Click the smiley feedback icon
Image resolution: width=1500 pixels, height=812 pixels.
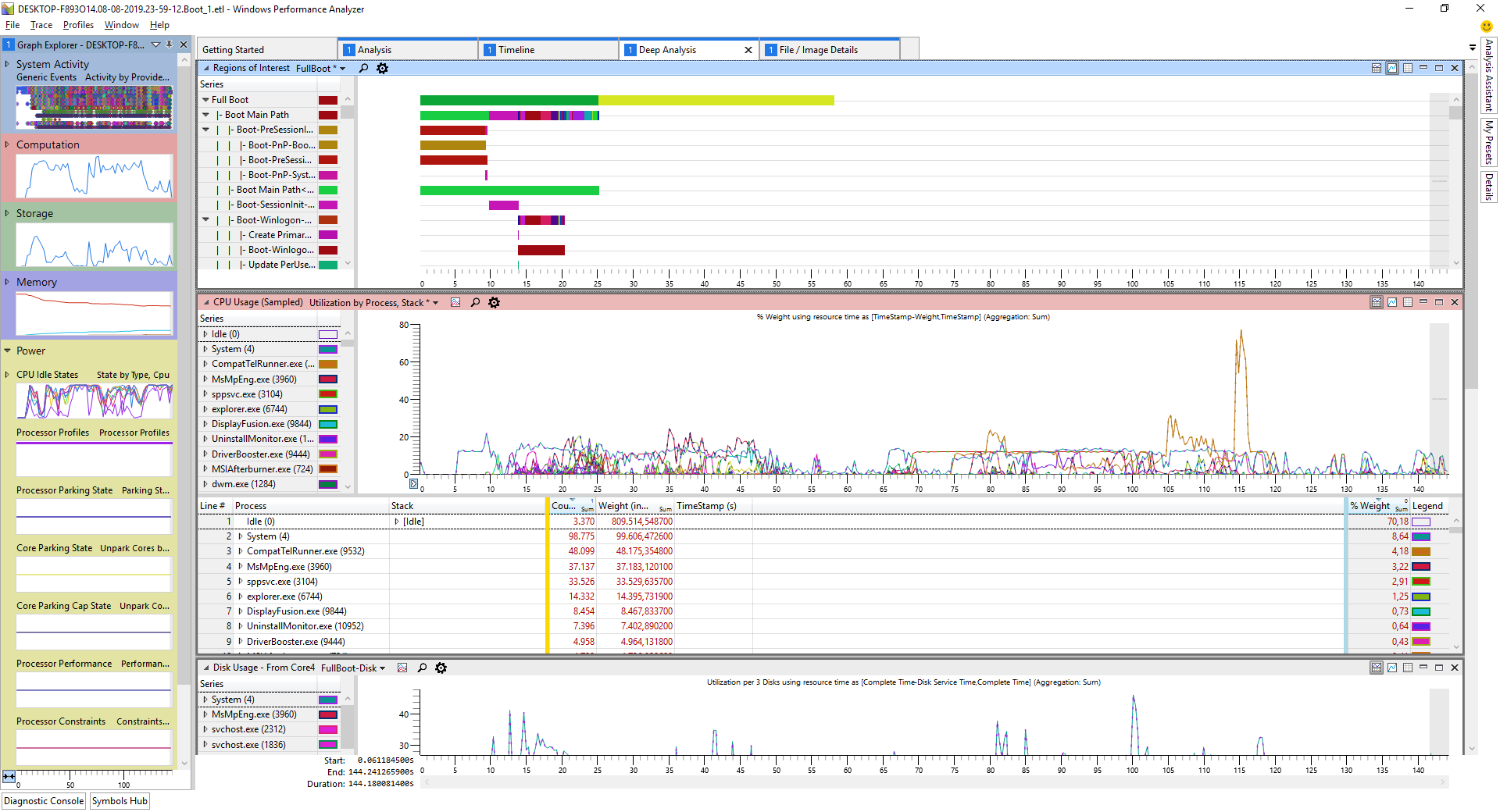tap(1486, 27)
